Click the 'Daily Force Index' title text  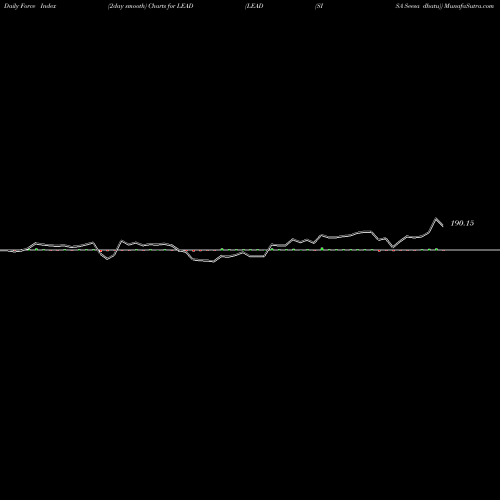[30, 6]
